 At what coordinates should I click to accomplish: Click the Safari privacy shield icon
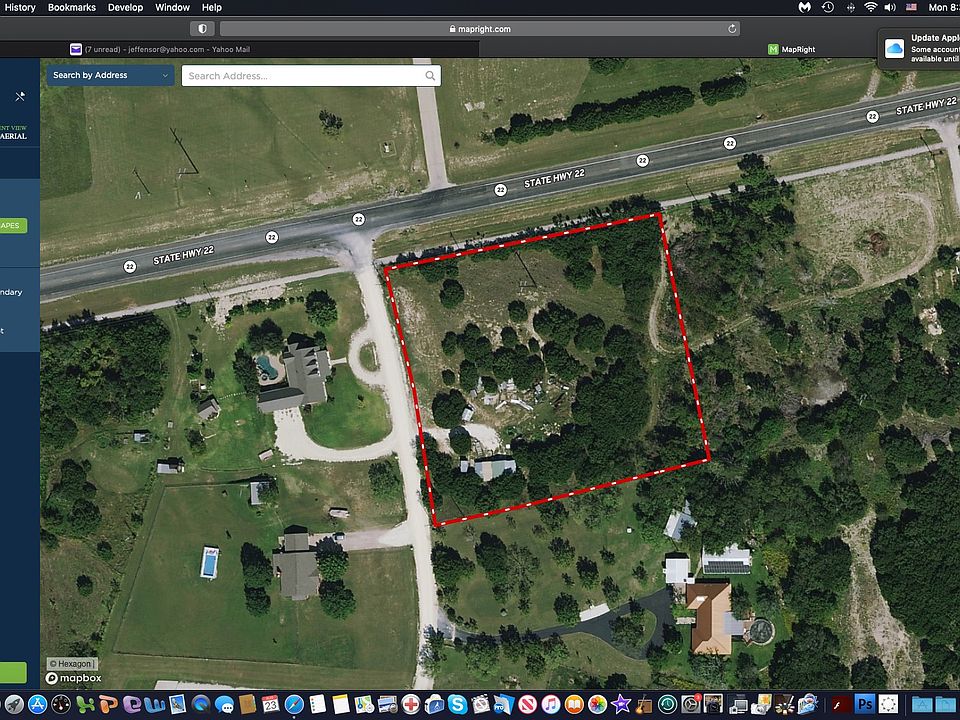click(202, 28)
